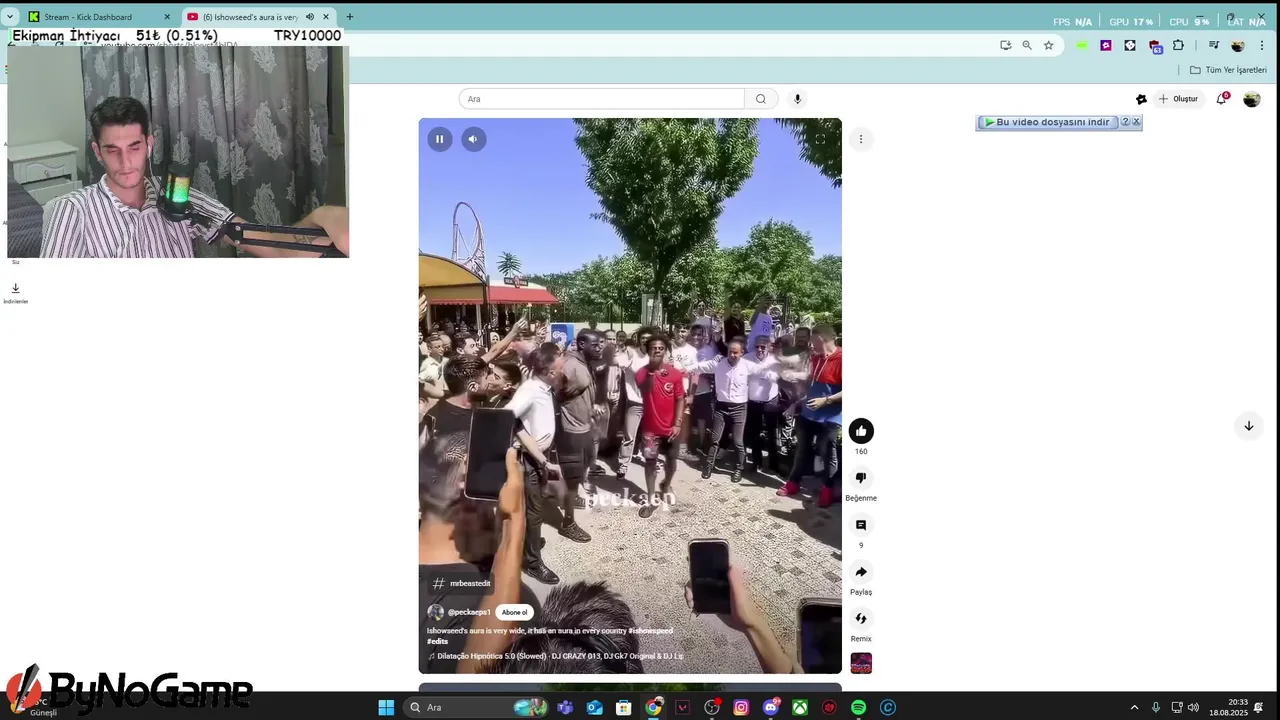Show hidden system tray icons

tap(1134, 707)
